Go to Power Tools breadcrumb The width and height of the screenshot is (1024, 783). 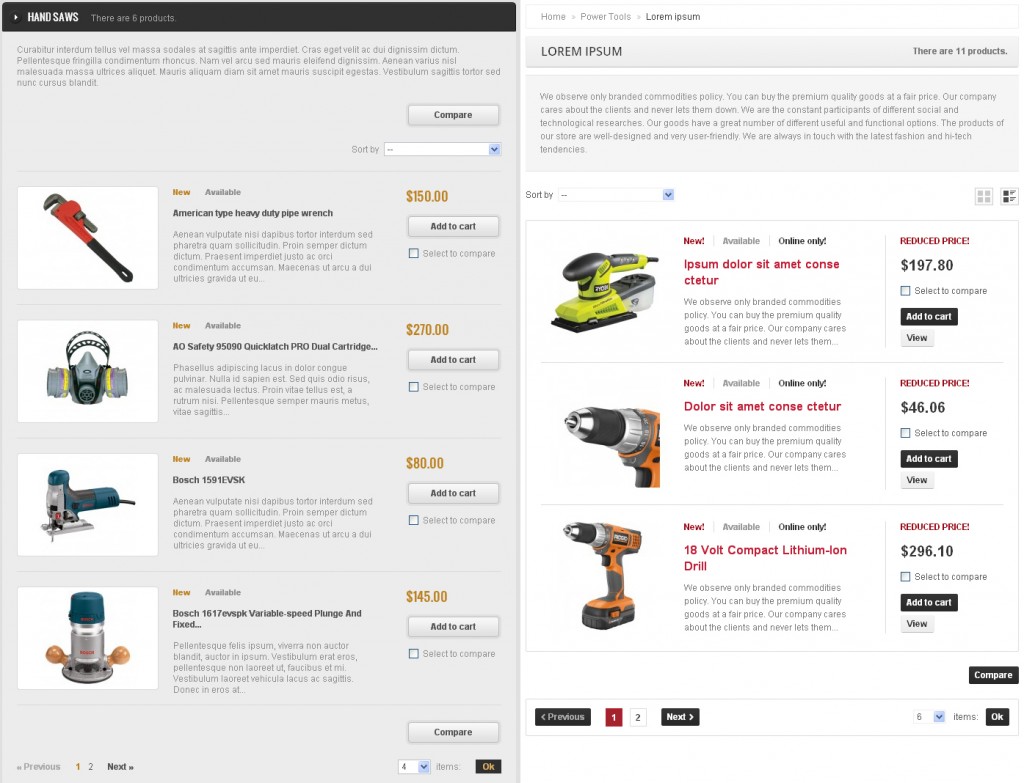coord(605,17)
